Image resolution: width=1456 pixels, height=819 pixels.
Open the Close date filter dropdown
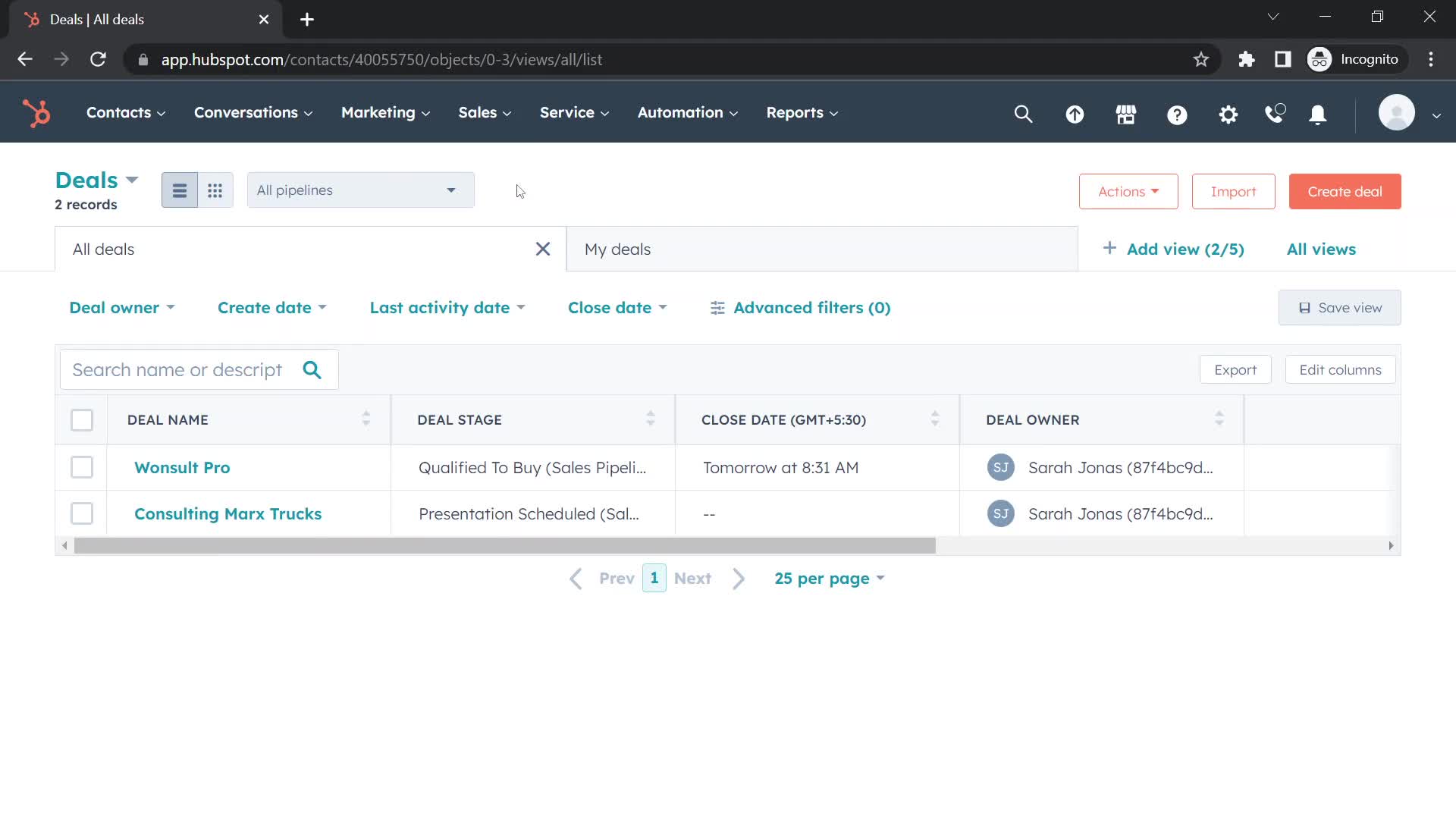coord(617,307)
